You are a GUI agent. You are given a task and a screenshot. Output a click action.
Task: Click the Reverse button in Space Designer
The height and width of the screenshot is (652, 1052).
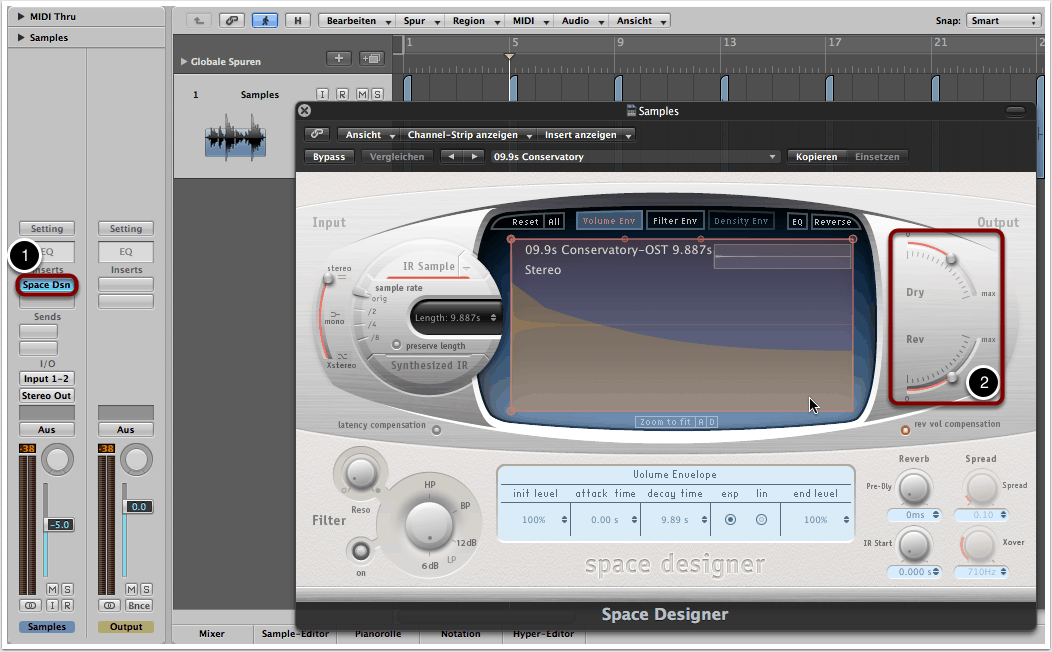click(832, 222)
